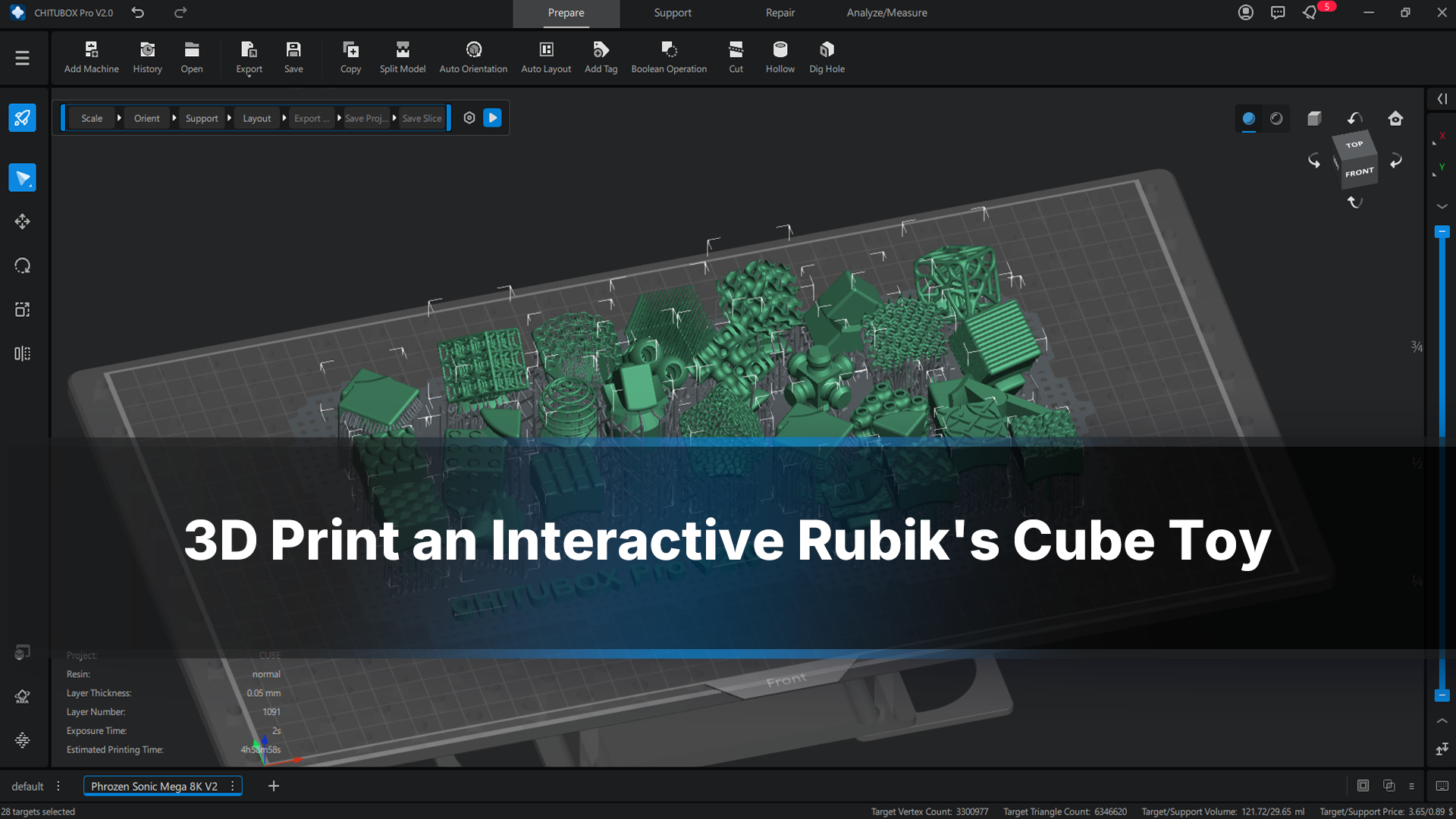Activate the Select arrow tool
Screen dimensions: 1456x819
click(x=22, y=177)
